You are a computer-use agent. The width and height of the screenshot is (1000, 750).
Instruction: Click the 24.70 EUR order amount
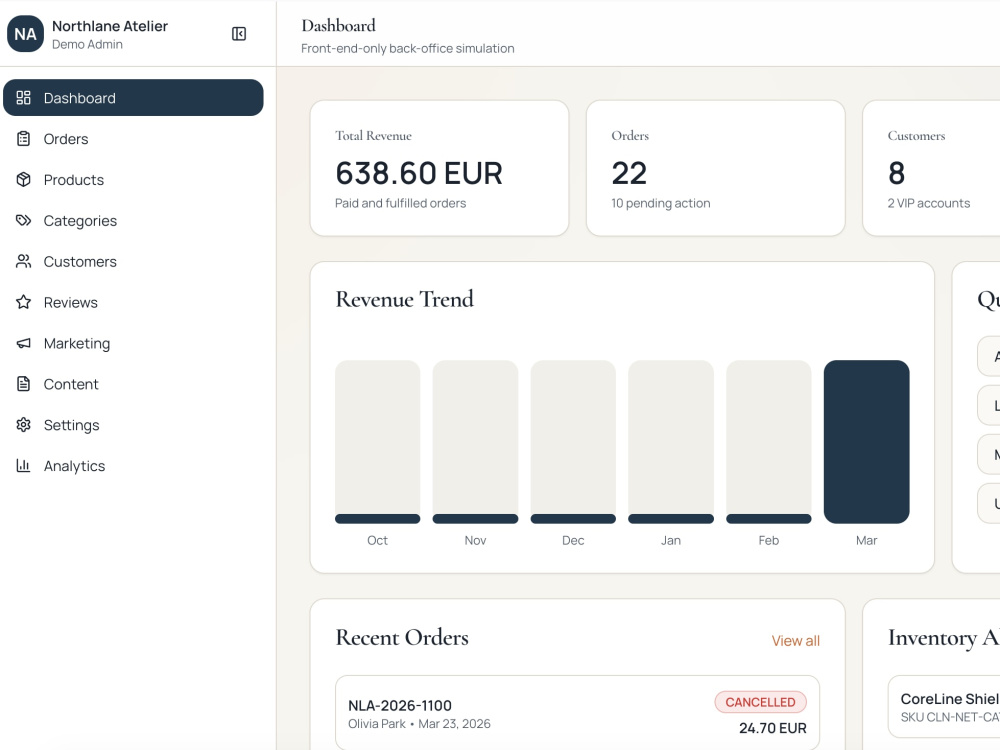click(x=772, y=728)
